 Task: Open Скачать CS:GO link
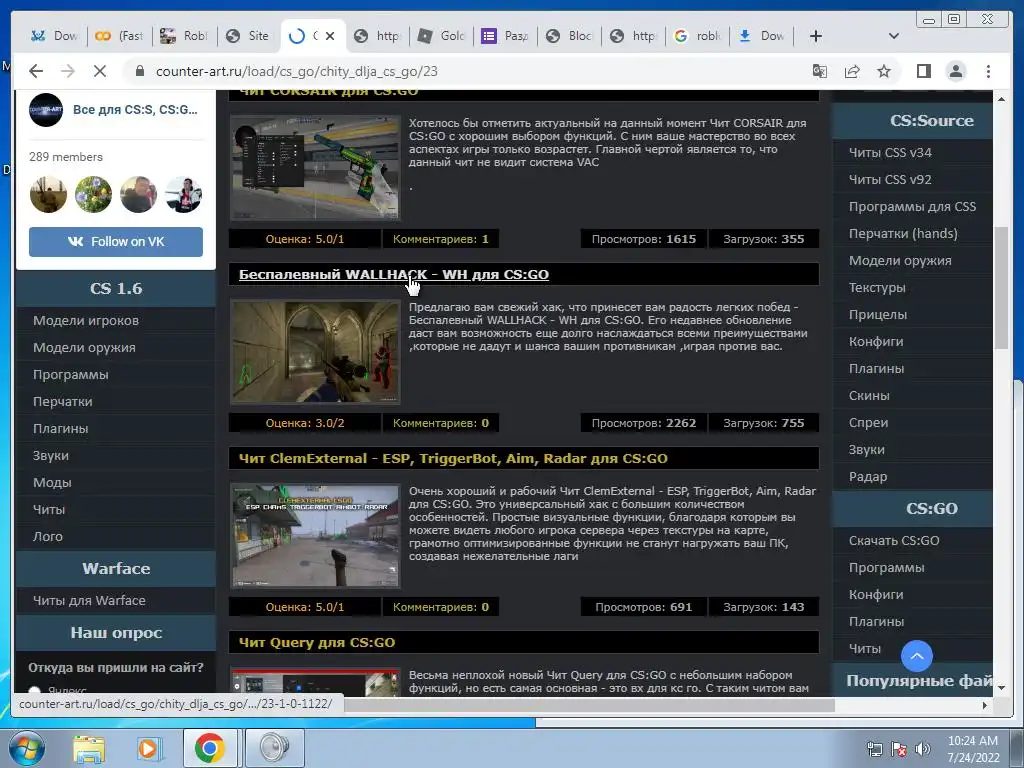(x=894, y=541)
